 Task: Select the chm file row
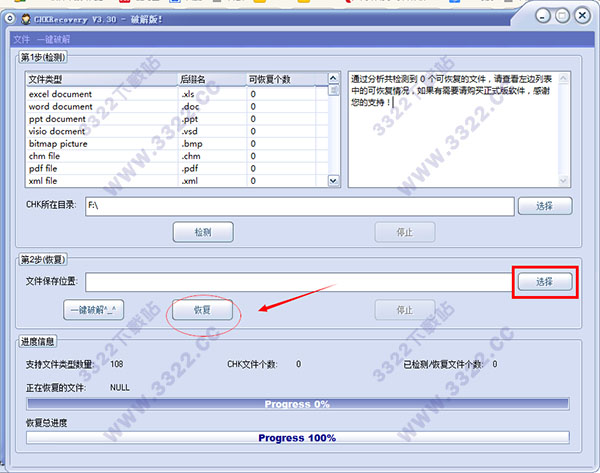click(177, 156)
